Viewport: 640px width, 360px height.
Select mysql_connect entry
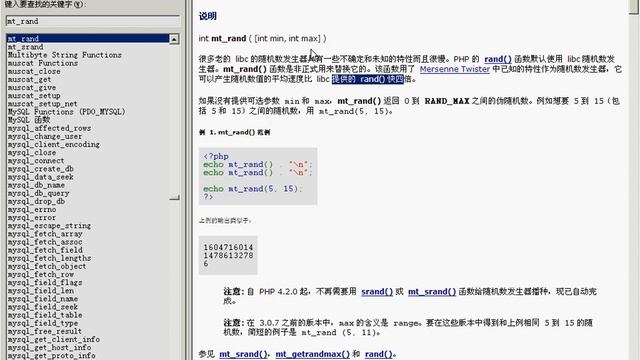point(36,160)
